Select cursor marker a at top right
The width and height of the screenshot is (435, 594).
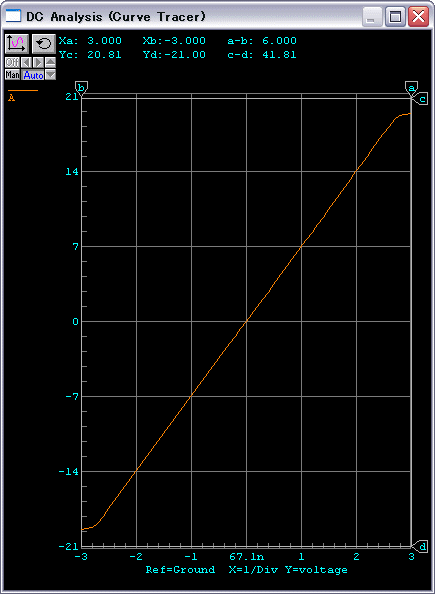pos(411,88)
